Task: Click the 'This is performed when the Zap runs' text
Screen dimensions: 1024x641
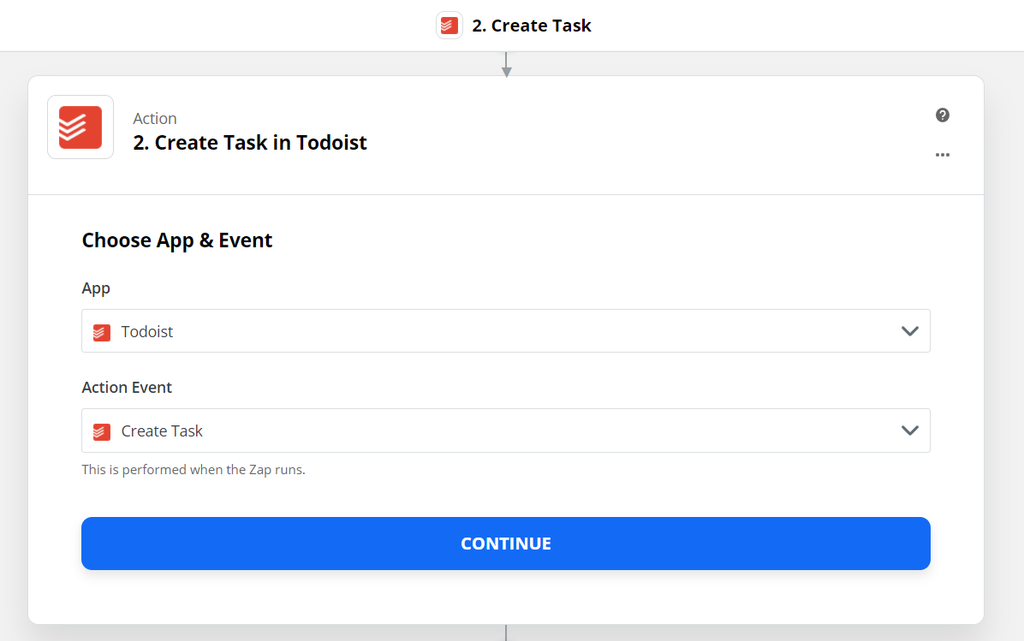Action: (x=194, y=469)
